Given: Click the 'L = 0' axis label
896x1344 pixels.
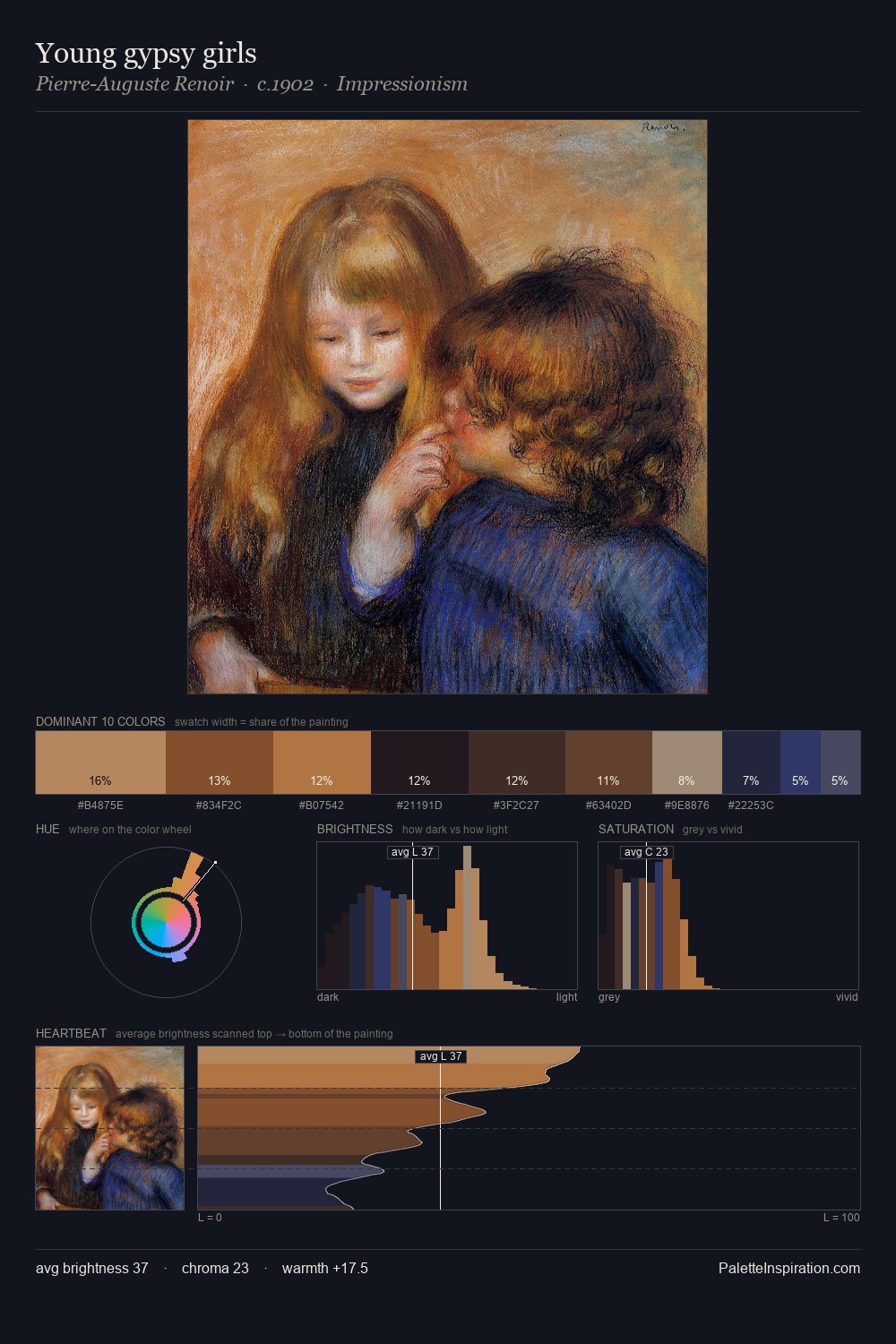Looking at the screenshot, I should (x=210, y=1218).
